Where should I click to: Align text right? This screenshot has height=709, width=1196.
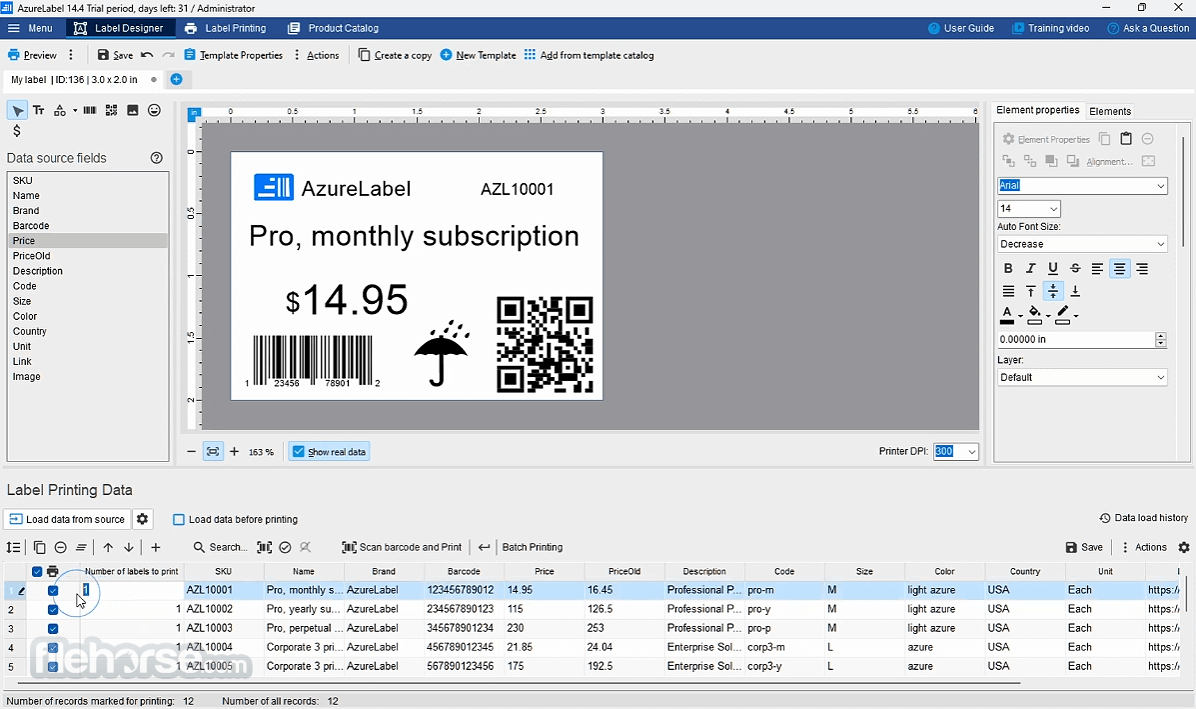[x=1142, y=268]
